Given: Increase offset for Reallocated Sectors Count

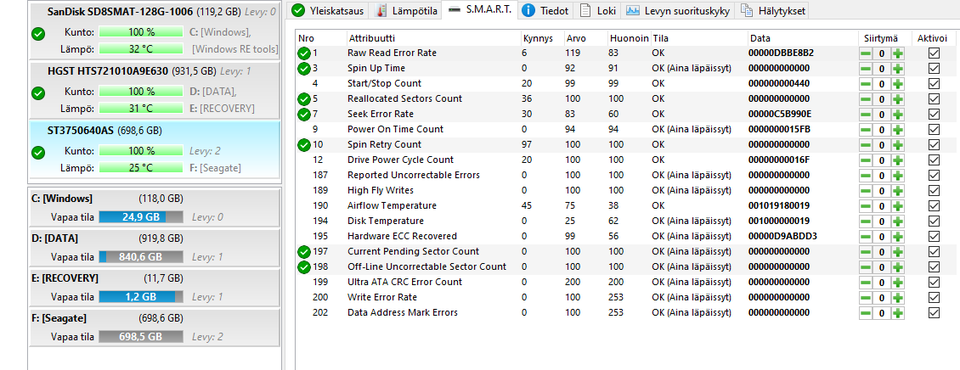Looking at the screenshot, I should pyautogui.click(x=898, y=99).
